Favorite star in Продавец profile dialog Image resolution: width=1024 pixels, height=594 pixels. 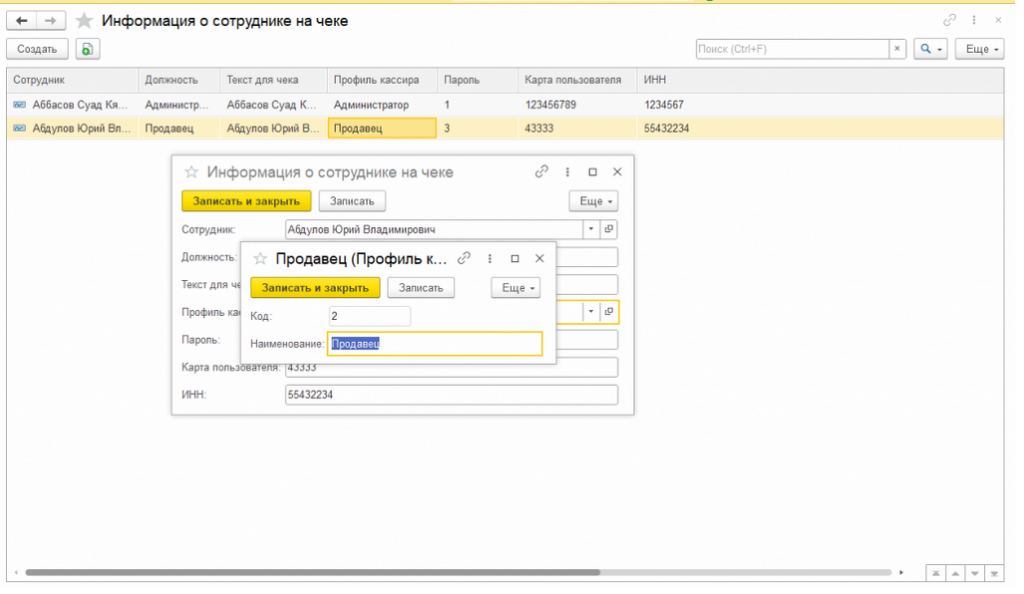coord(261,259)
